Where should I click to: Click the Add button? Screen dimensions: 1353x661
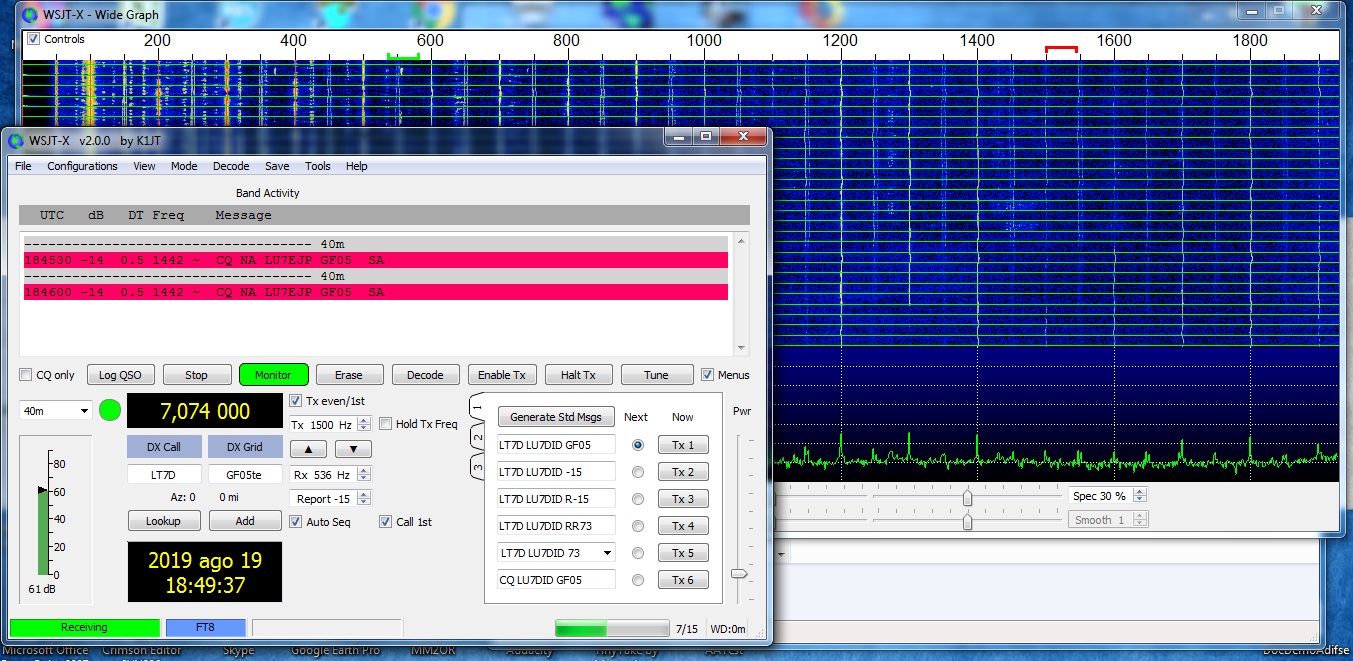(x=245, y=521)
